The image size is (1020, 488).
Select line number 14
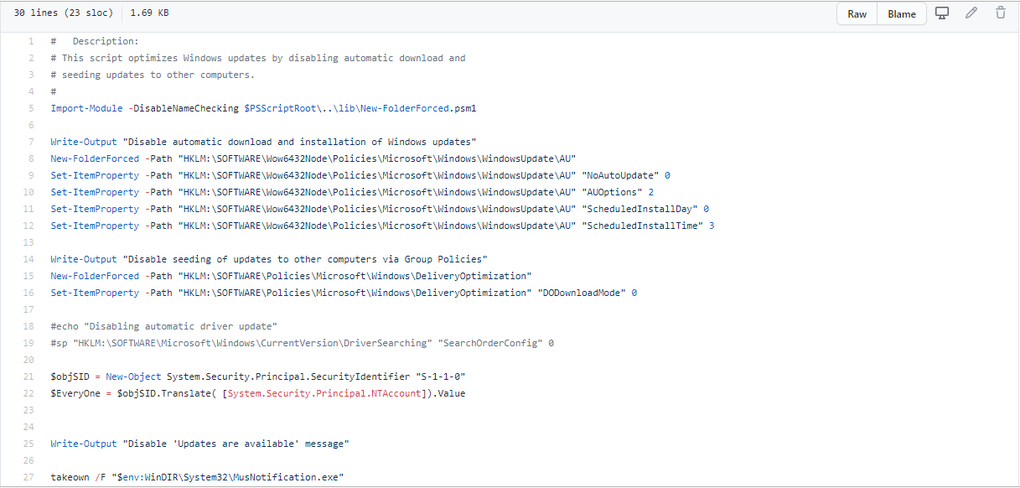click(x=29, y=259)
